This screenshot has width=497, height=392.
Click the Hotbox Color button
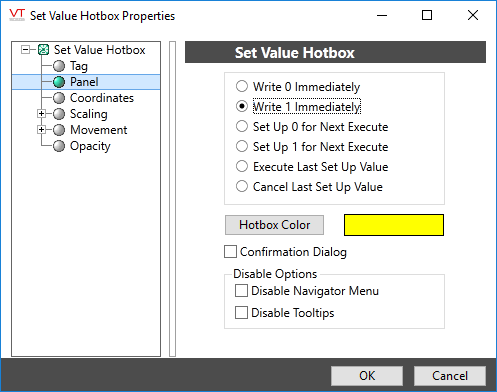[x=274, y=225]
